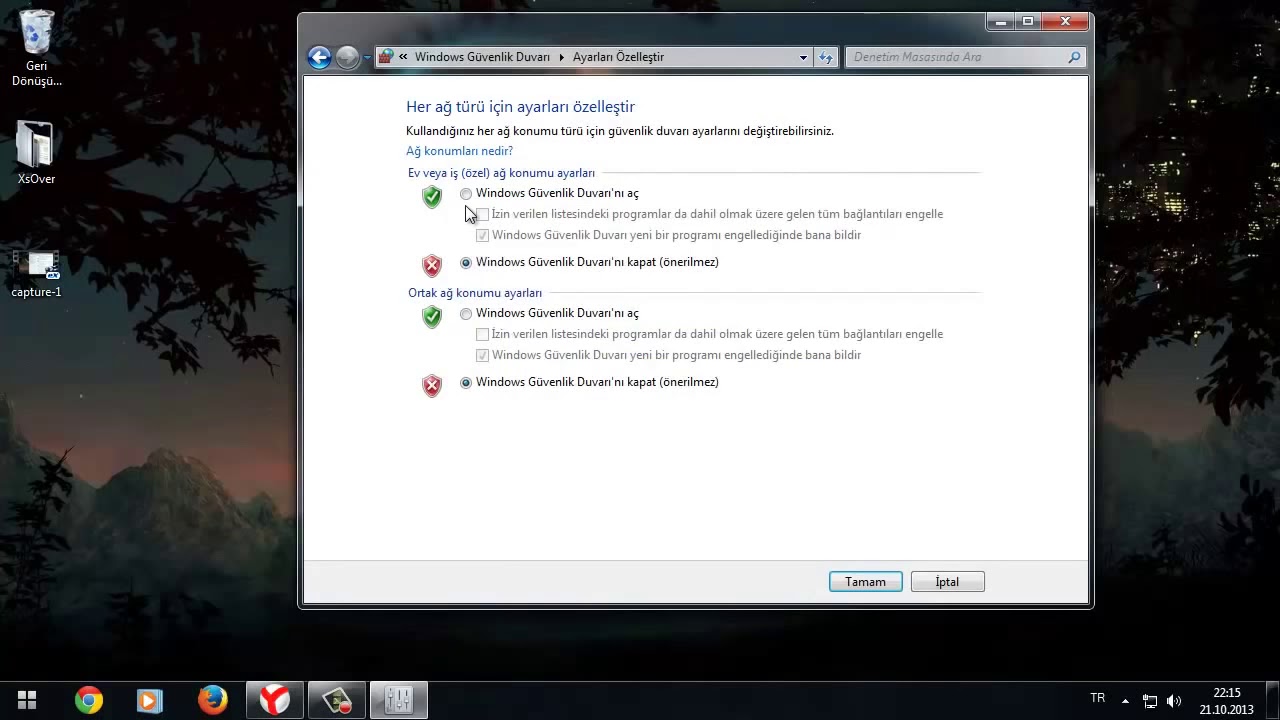Open the speaker icon in the system tray
Image resolution: width=1280 pixels, height=720 pixels.
pos(1174,697)
